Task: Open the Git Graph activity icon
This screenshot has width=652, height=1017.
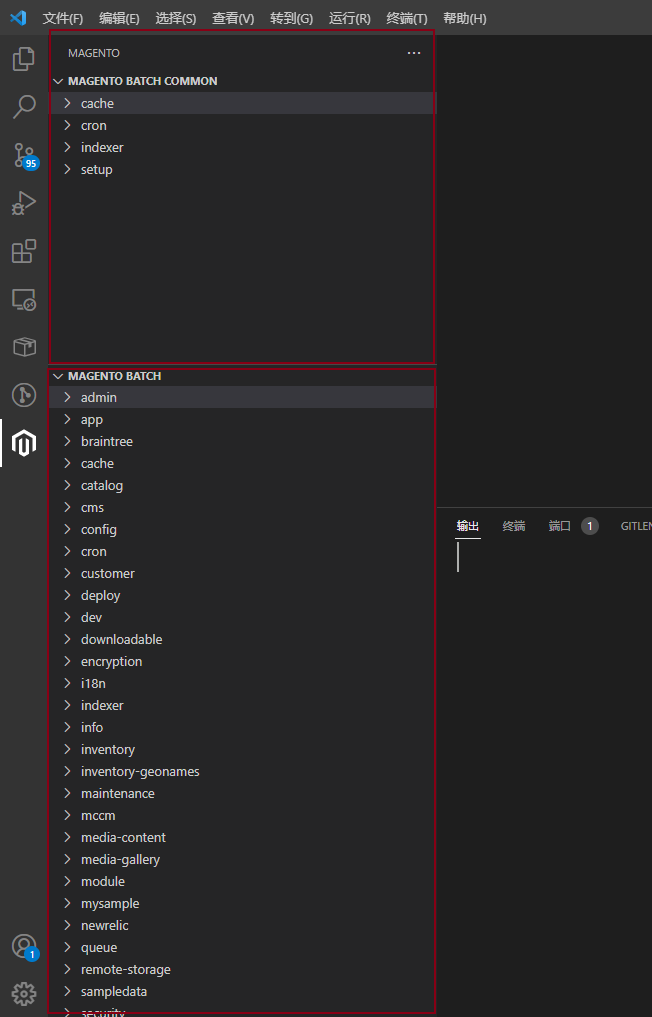Action: click(x=24, y=395)
